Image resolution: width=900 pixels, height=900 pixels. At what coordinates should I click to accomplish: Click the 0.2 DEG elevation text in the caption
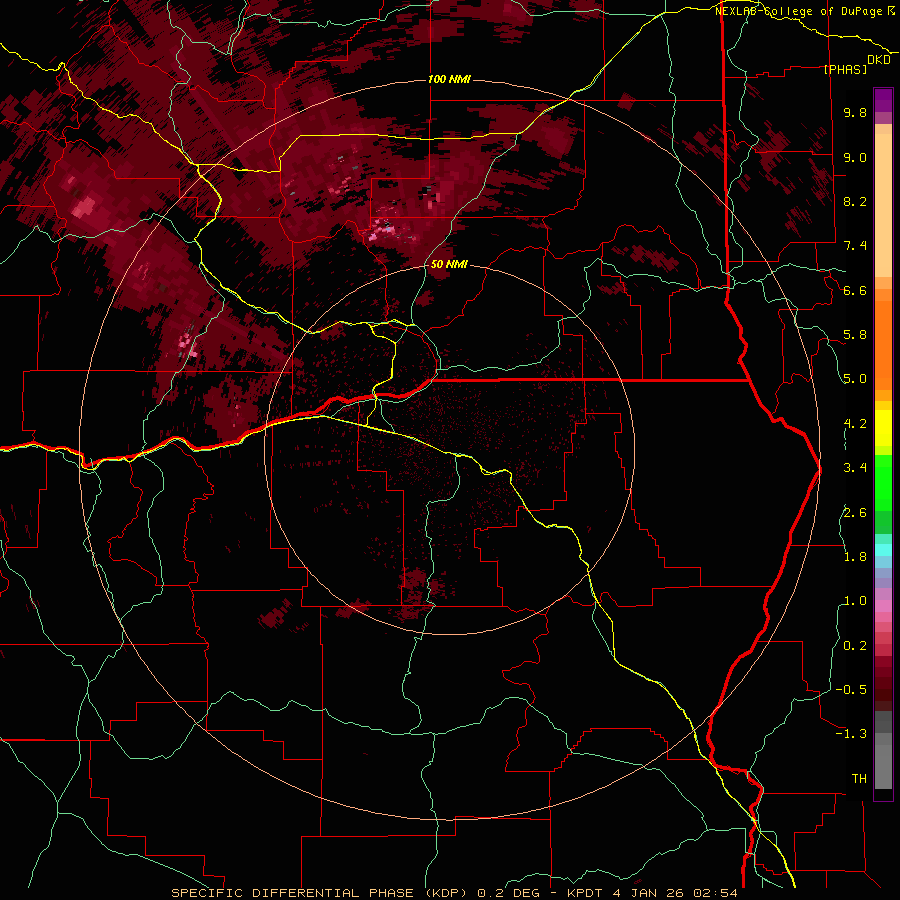click(508, 893)
